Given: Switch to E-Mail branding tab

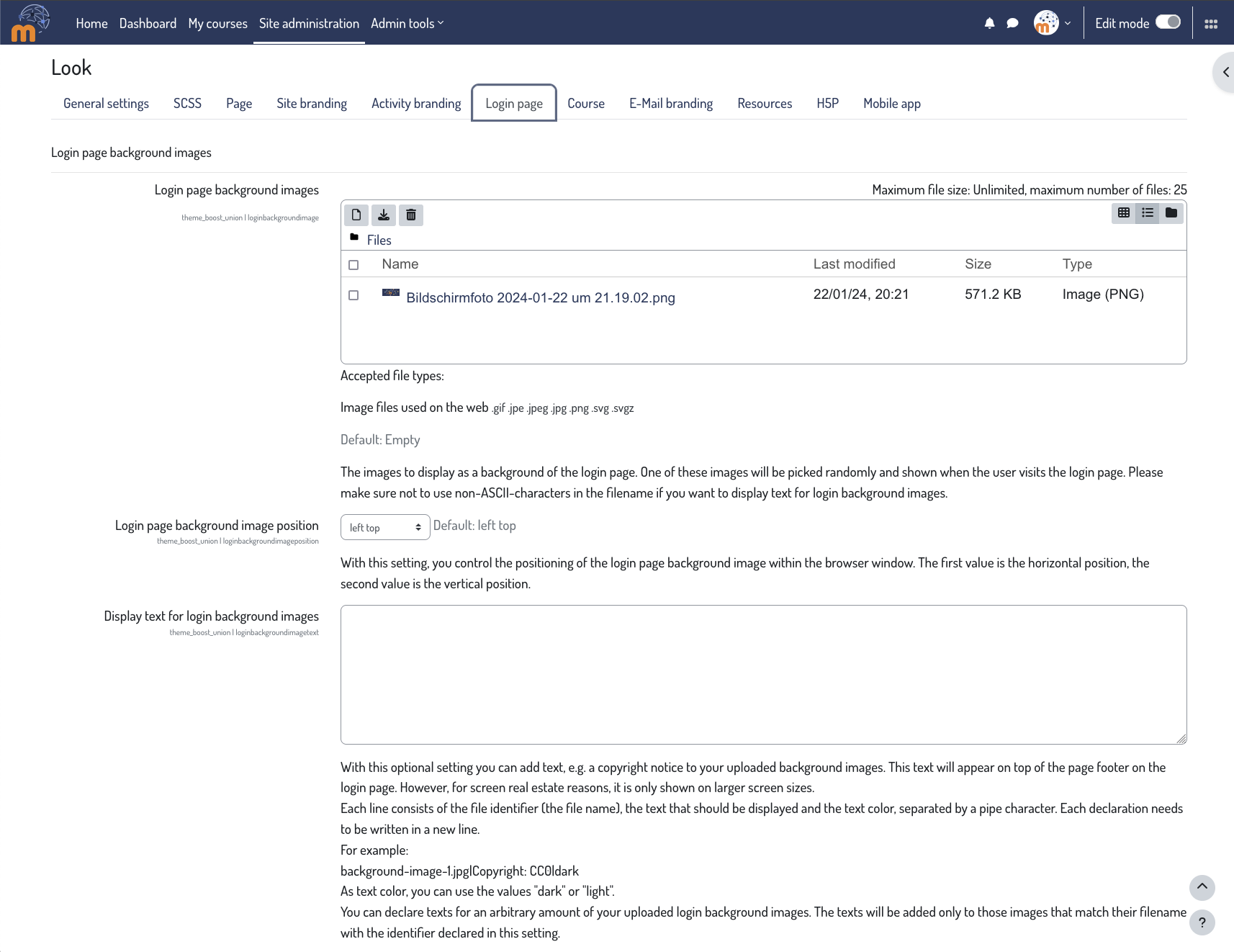Looking at the screenshot, I should pyautogui.click(x=671, y=103).
